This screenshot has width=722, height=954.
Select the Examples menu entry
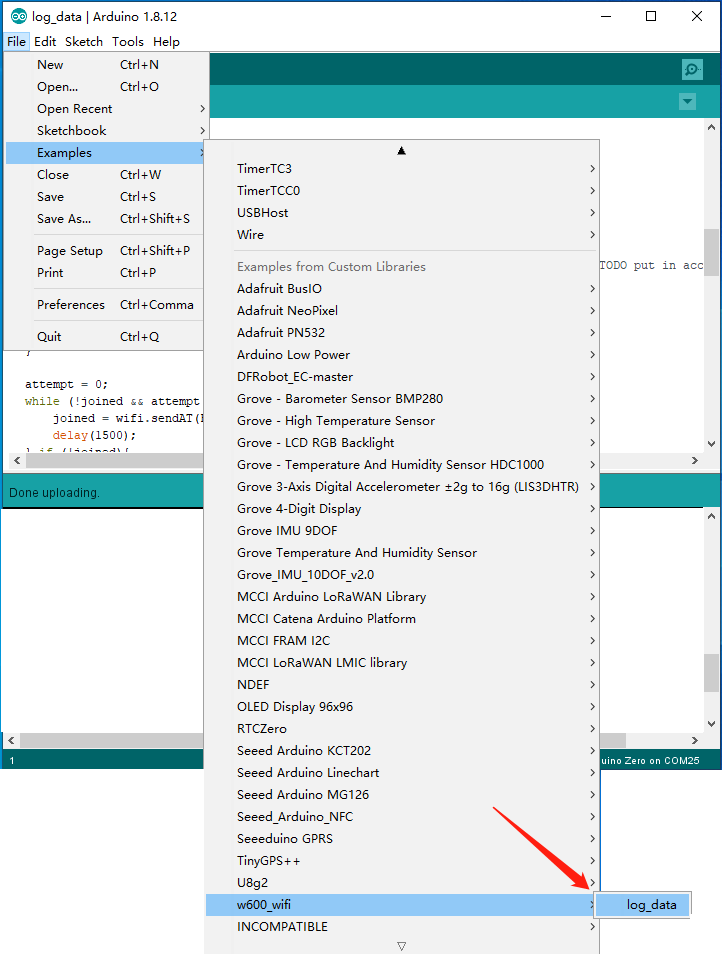tap(105, 153)
